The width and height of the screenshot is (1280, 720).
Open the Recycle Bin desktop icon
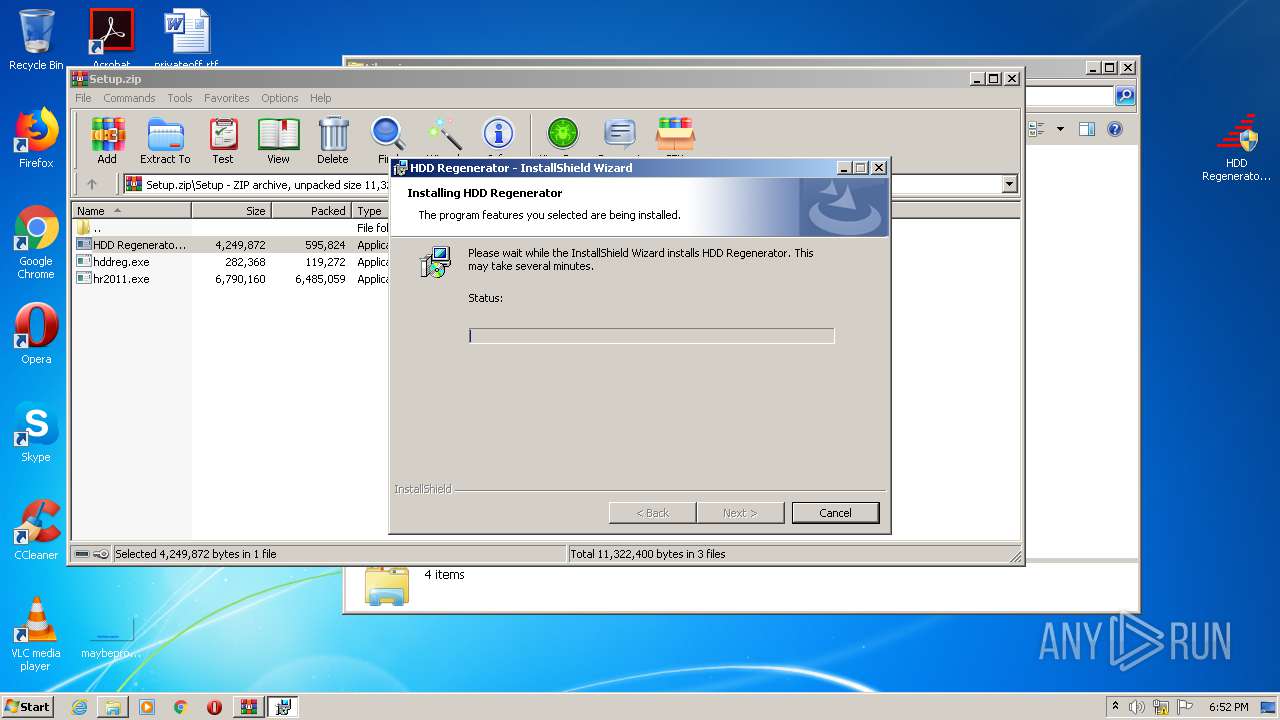36,40
